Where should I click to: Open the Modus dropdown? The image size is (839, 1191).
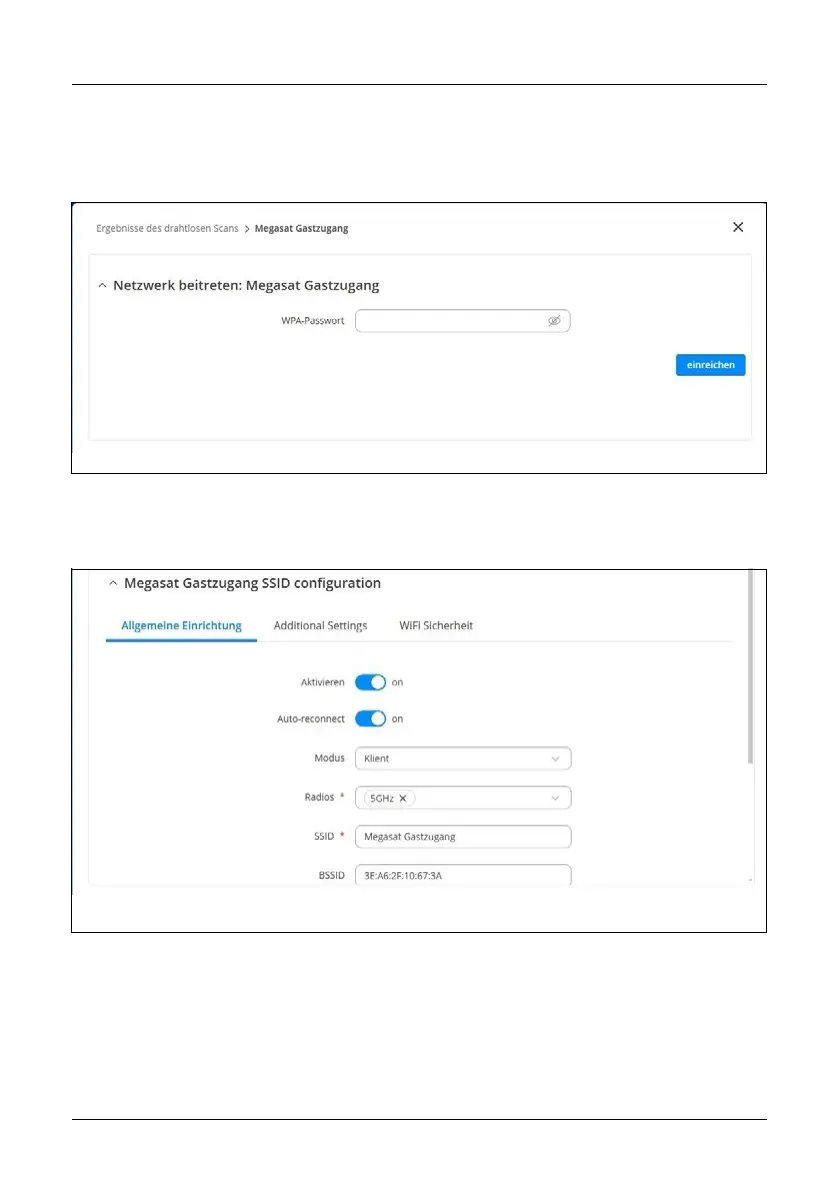point(462,759)
